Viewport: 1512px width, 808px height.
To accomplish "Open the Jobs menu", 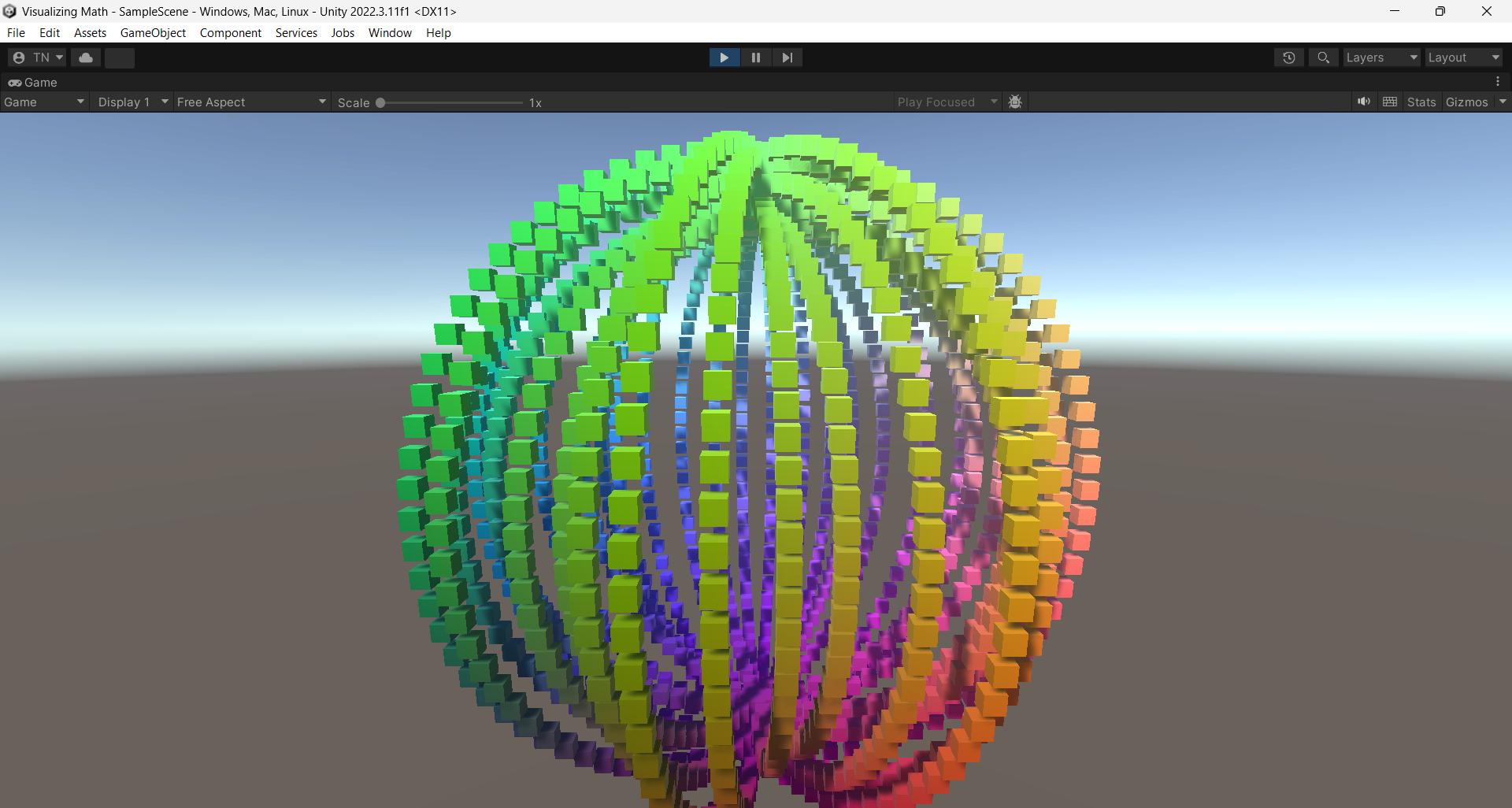I will (x=343, y=33).
